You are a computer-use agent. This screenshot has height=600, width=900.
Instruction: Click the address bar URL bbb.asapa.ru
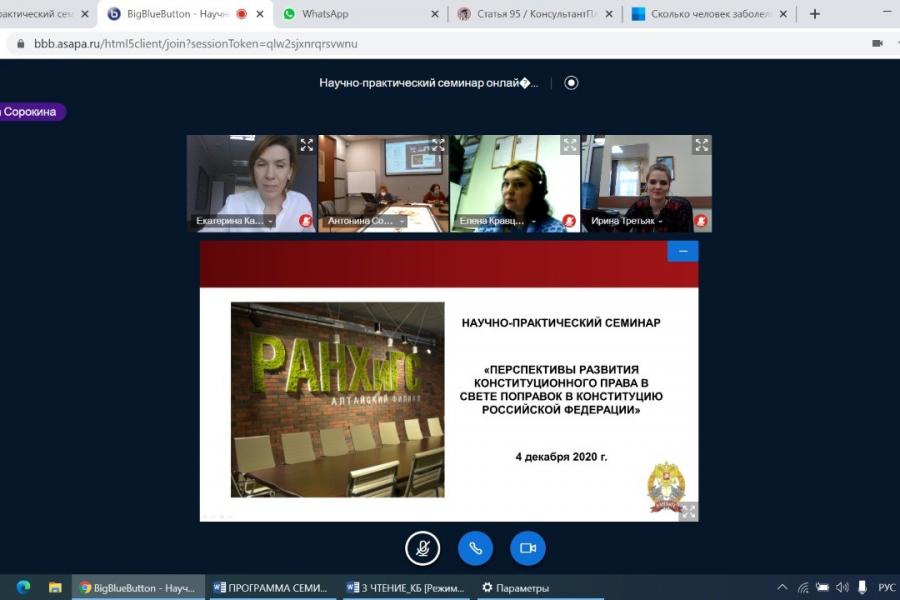coord(195,44)
